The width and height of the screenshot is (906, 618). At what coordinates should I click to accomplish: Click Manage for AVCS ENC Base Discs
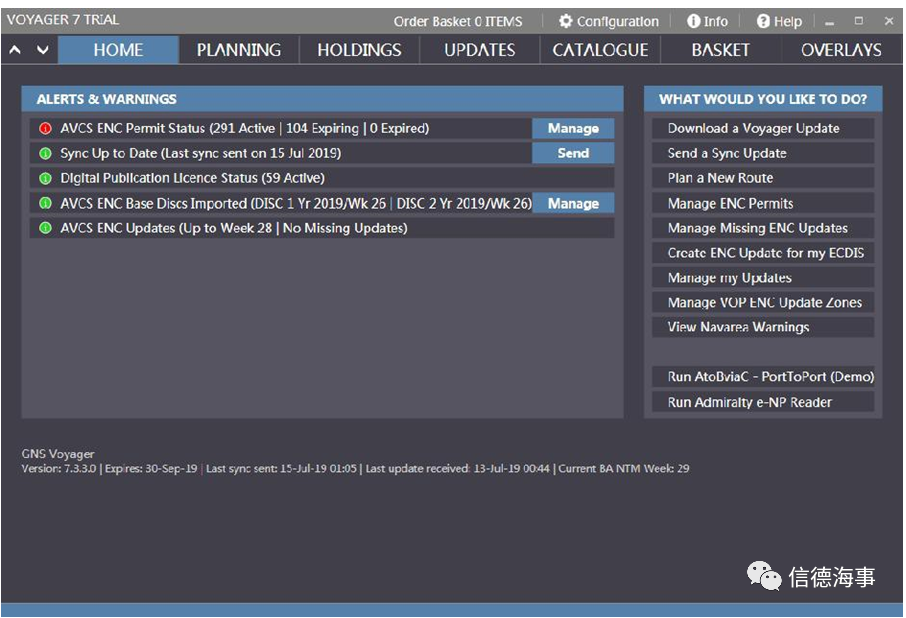[573, 203]
